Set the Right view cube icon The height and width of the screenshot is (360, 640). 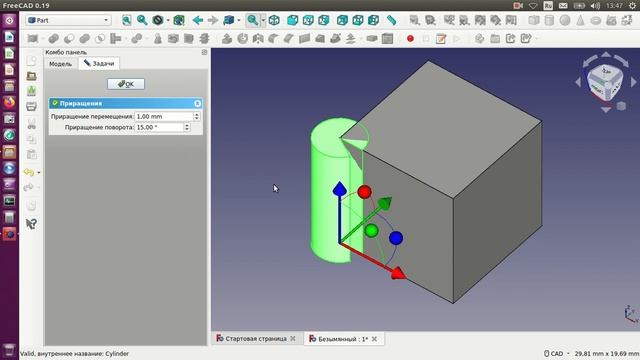click(323, 20)
